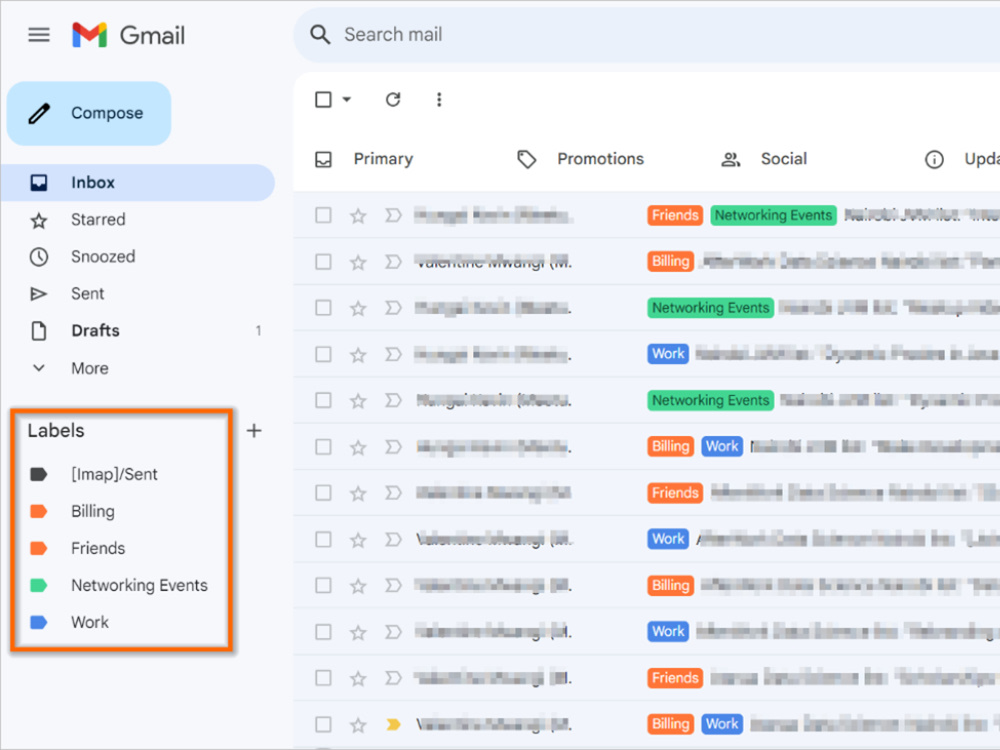Viewport: 1000px width, 750px height.
Task: Open the main menu hamburger icon
Action: coord(39,34)
